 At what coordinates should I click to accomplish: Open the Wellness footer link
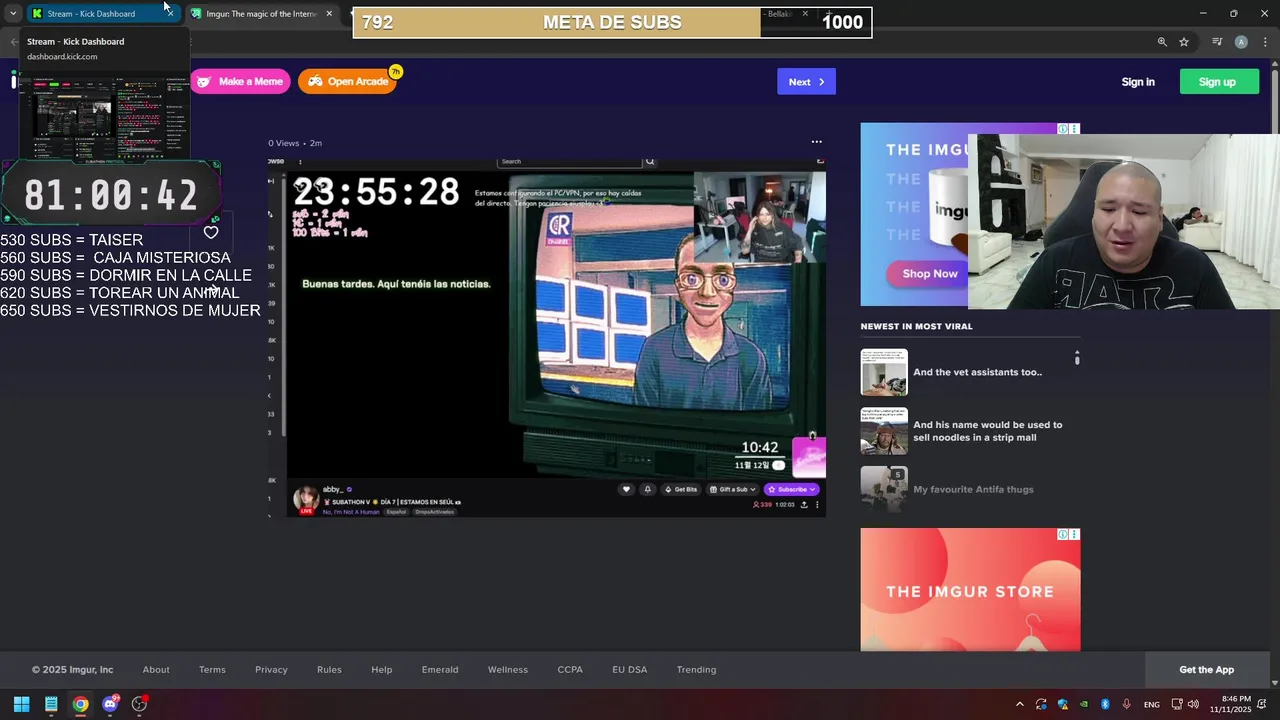pos(508,670)
